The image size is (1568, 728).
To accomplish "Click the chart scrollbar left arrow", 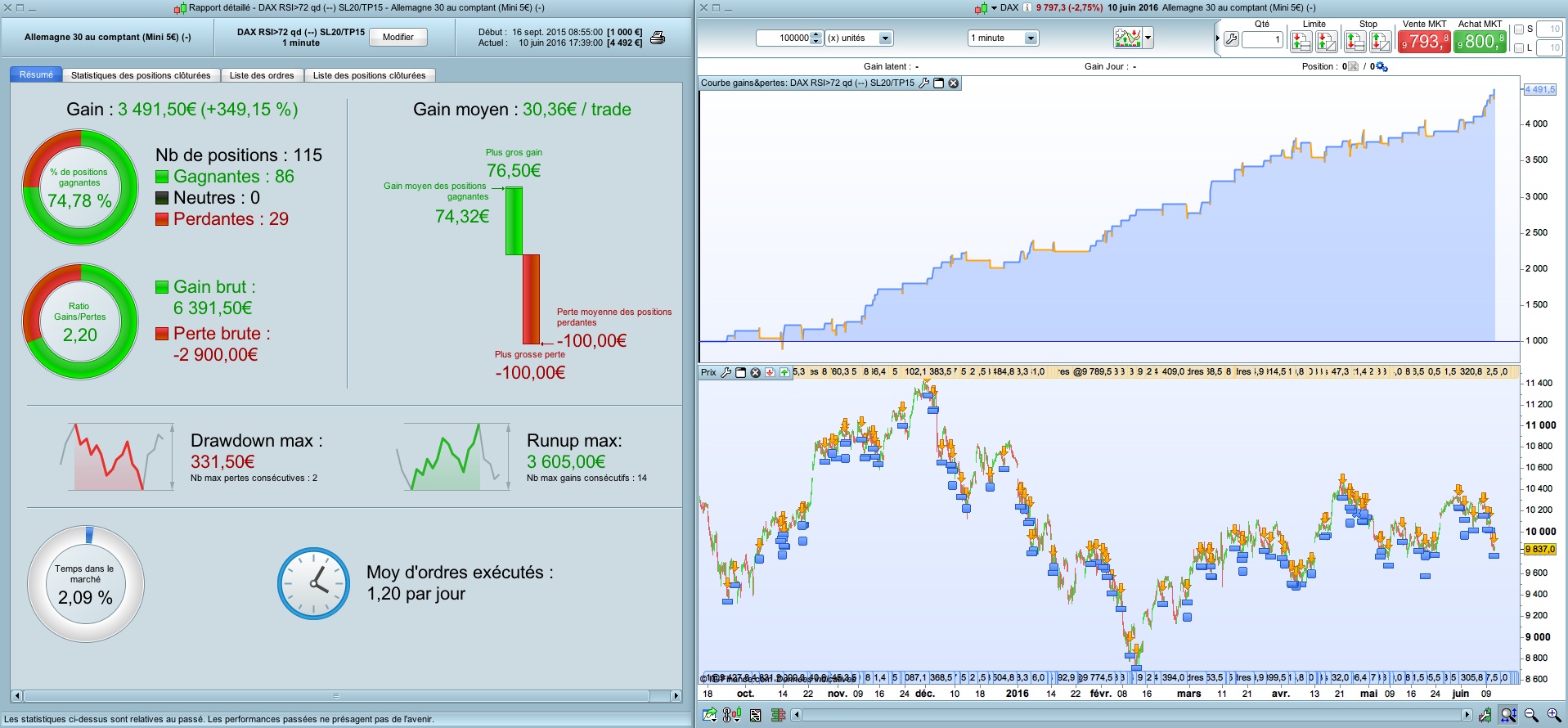I will click(797, 715).
